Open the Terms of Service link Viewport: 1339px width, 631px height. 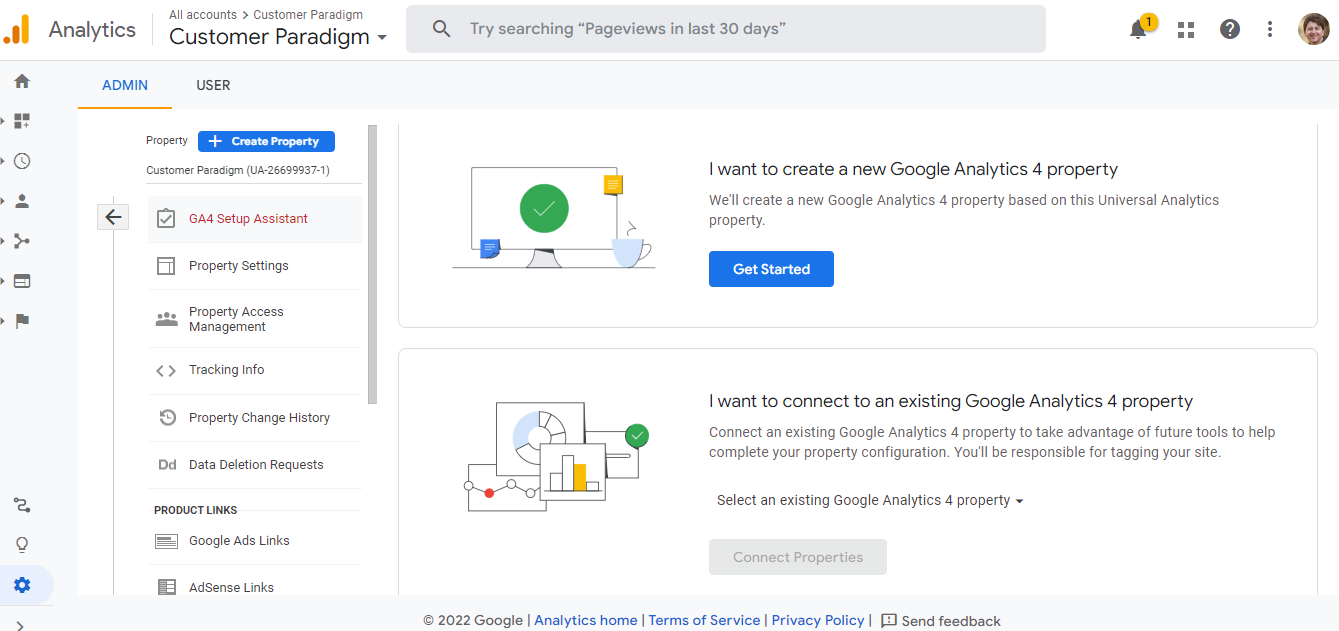click(704, 620)
